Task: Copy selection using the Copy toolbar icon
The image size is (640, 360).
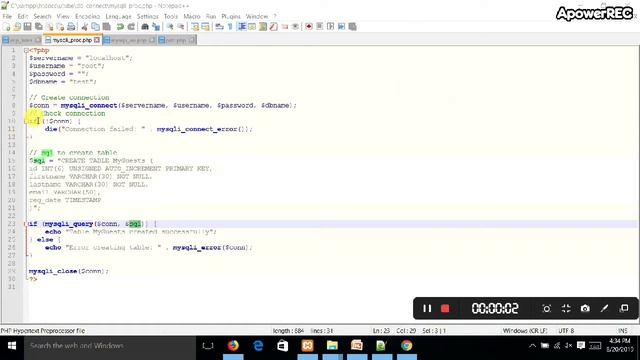Action: (95, 27)
